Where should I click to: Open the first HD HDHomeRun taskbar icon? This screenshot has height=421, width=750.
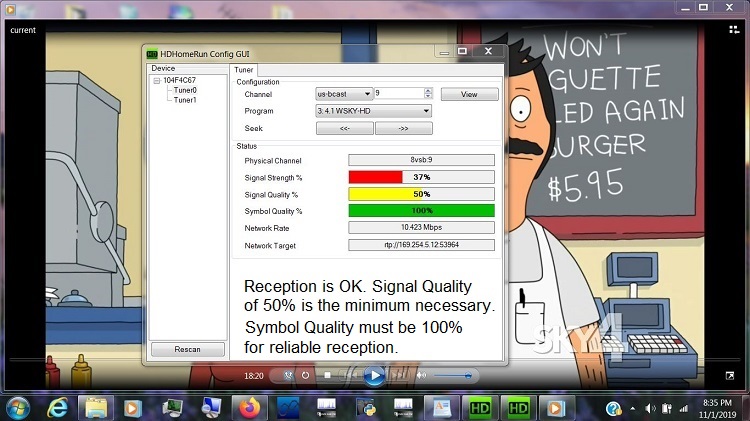(480, 408)
